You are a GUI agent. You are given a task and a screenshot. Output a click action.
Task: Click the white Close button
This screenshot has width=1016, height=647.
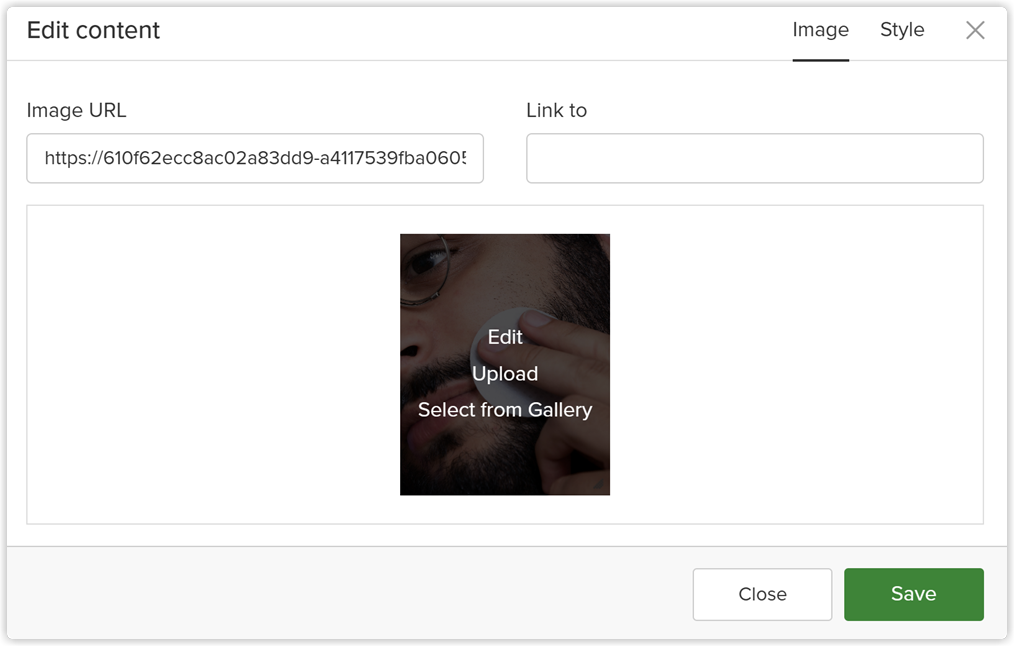(x=762, y=594)
